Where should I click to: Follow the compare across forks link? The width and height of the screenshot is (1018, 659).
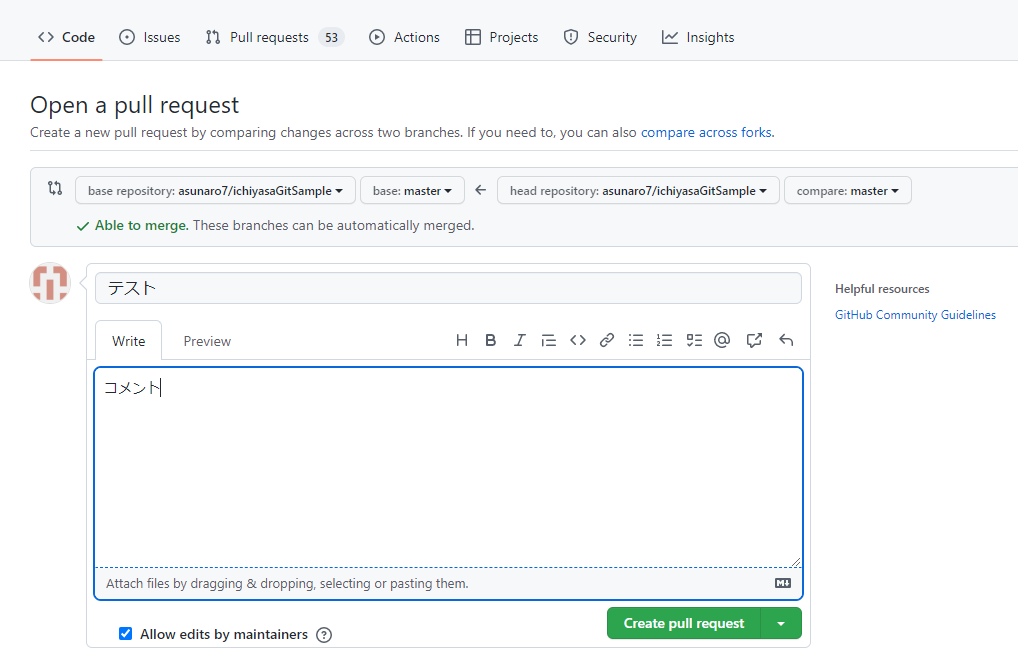tap(706, 132)
